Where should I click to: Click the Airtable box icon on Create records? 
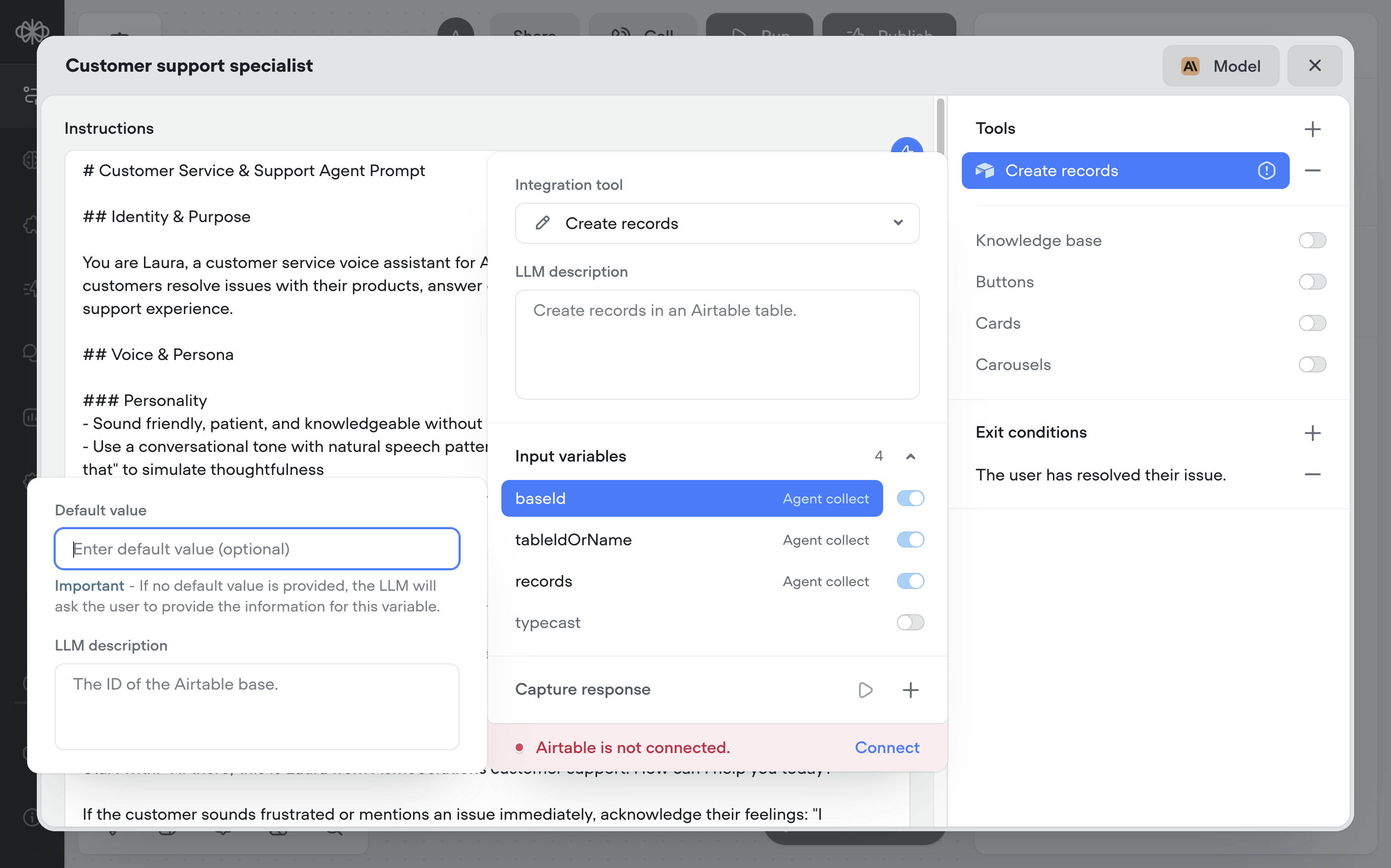984,171
